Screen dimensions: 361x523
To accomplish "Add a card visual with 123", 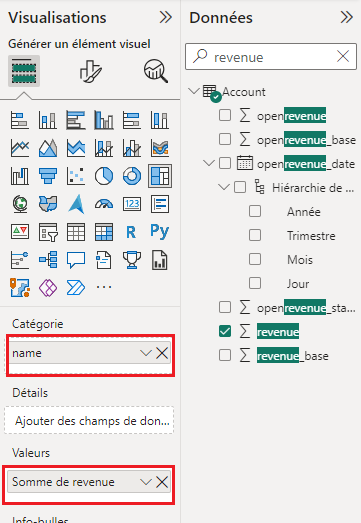I will 132,204.
